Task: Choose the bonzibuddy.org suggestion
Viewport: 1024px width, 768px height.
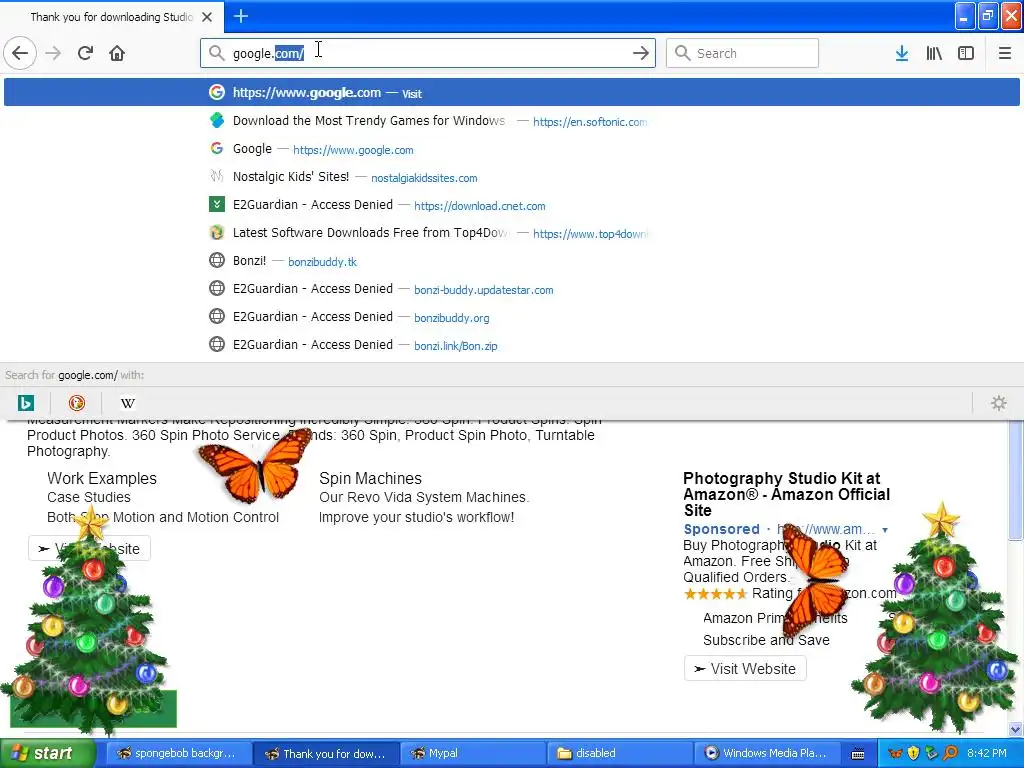Action: (x=511, y=317)
